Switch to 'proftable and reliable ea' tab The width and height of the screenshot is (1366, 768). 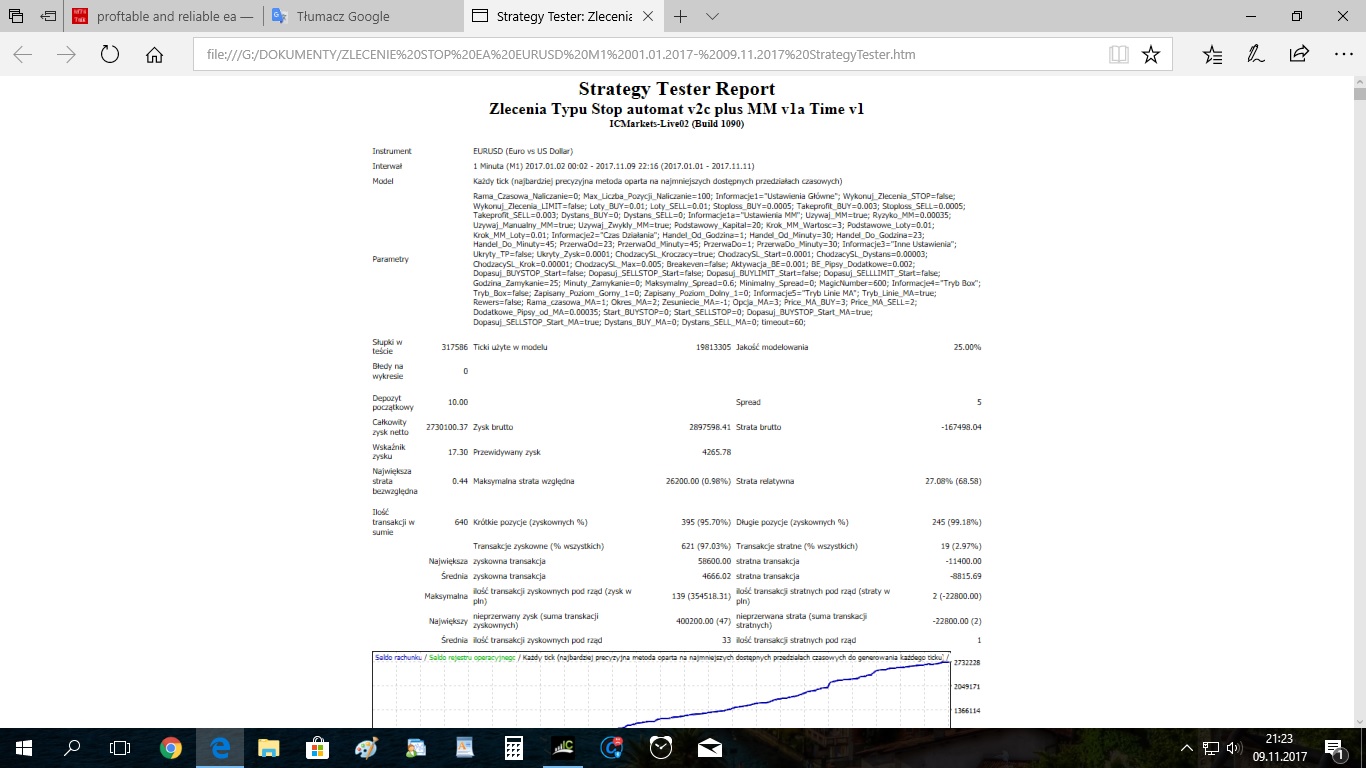coord(163,16)
